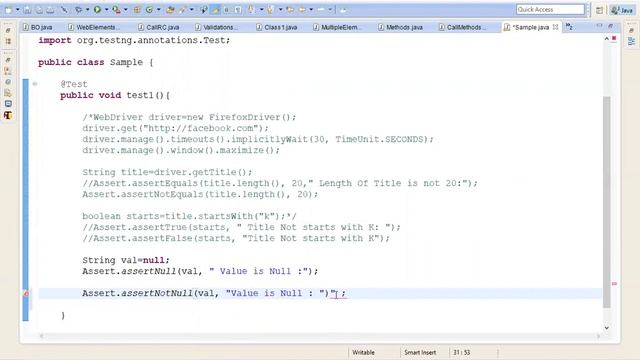Image resolution: width=640 pixels, height=360 pixels.
Task: Collapse the test1 method fold marker
Action: coord(35,84)
